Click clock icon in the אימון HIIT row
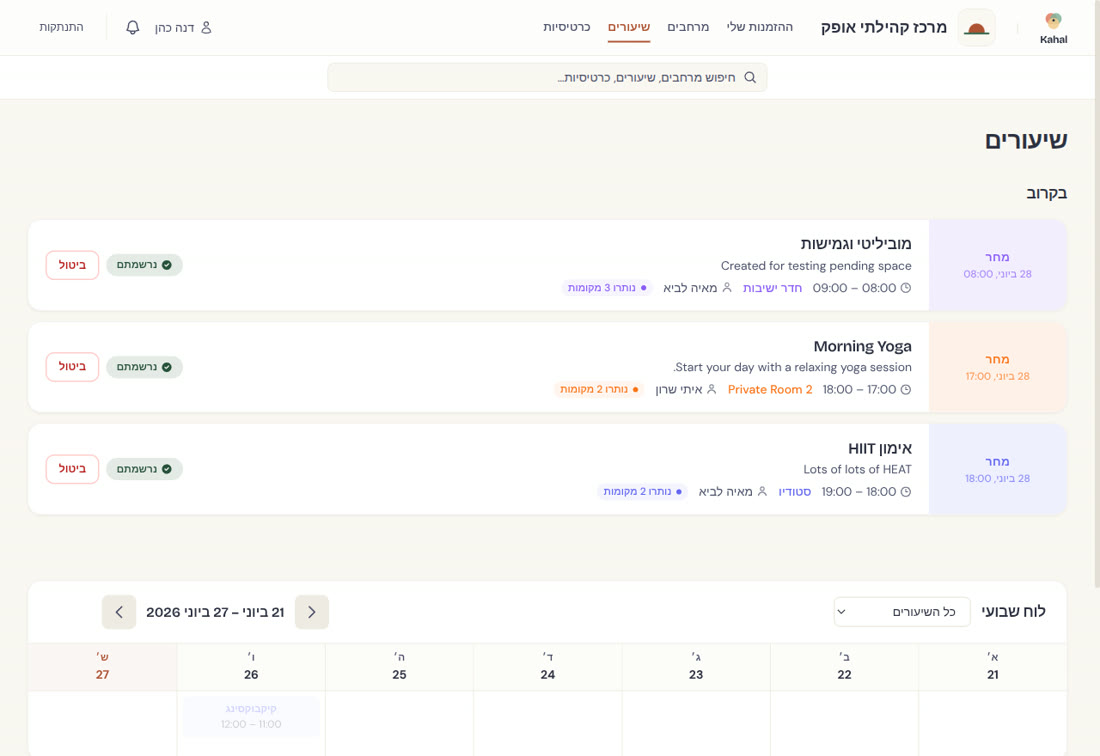Viewport: 1100px width, 756px height. [906, 492]
